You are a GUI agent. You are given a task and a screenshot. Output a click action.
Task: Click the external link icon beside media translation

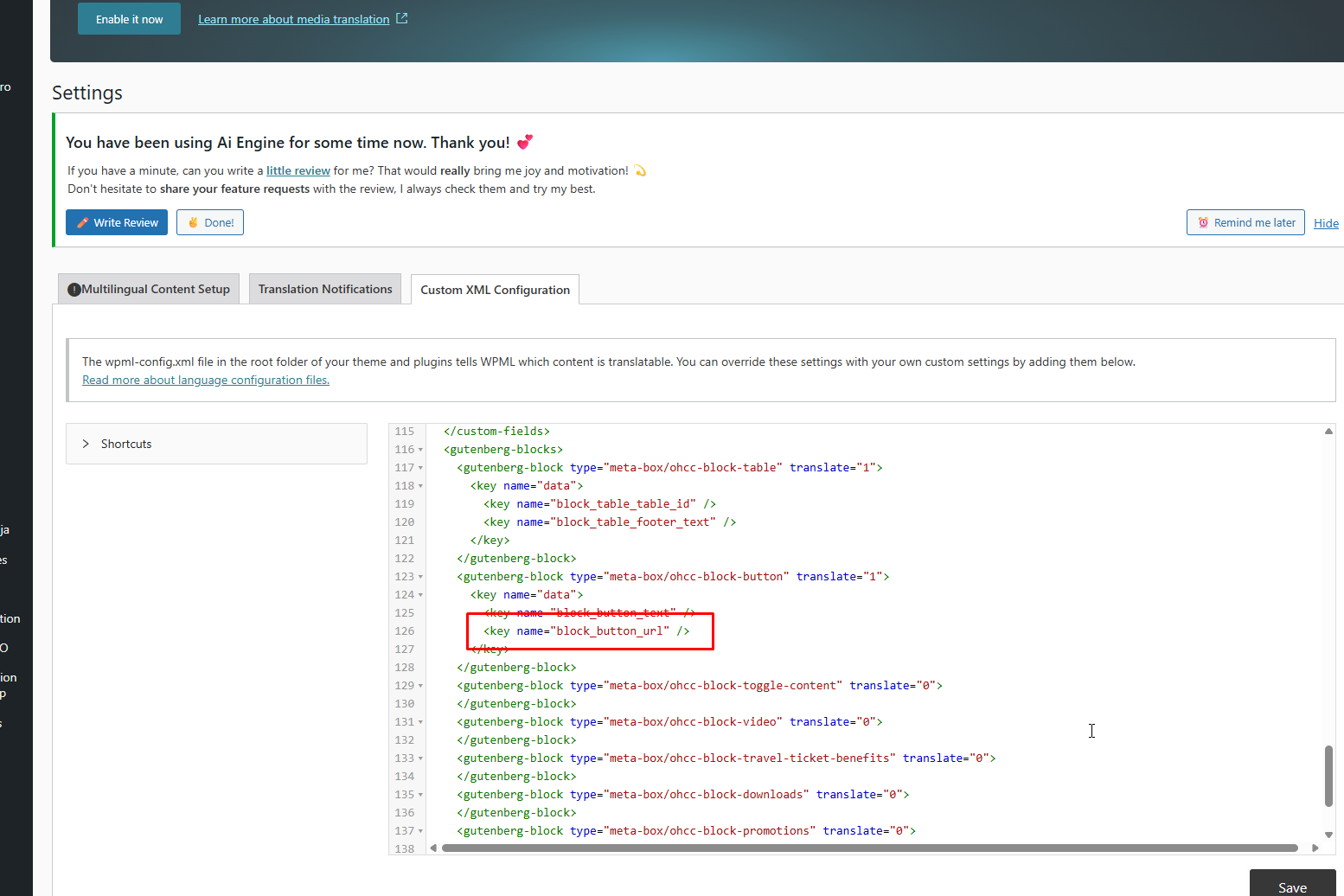click(401, 18)
